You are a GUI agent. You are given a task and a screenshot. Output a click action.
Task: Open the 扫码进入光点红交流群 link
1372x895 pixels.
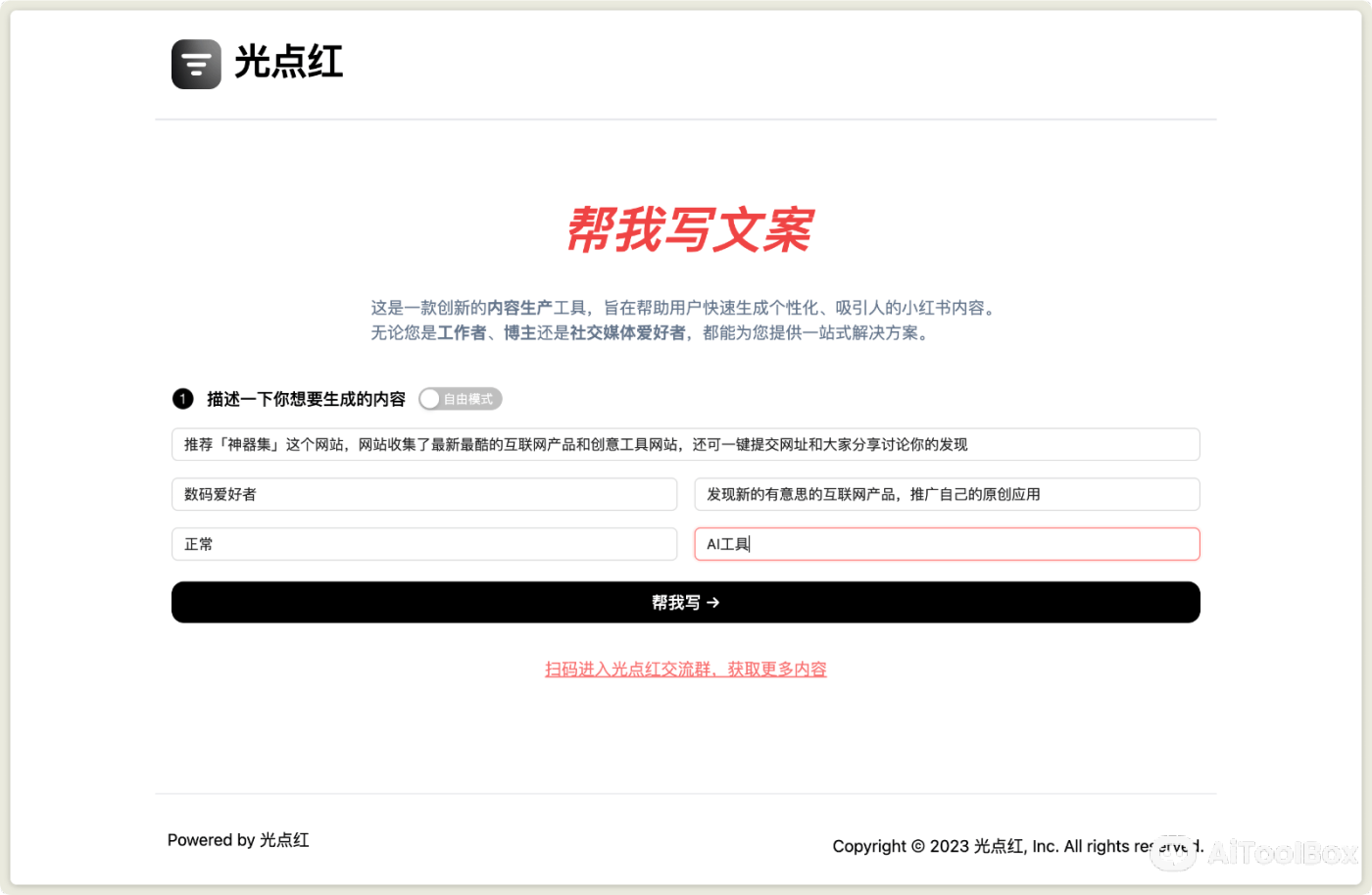(x=686, y=669)
